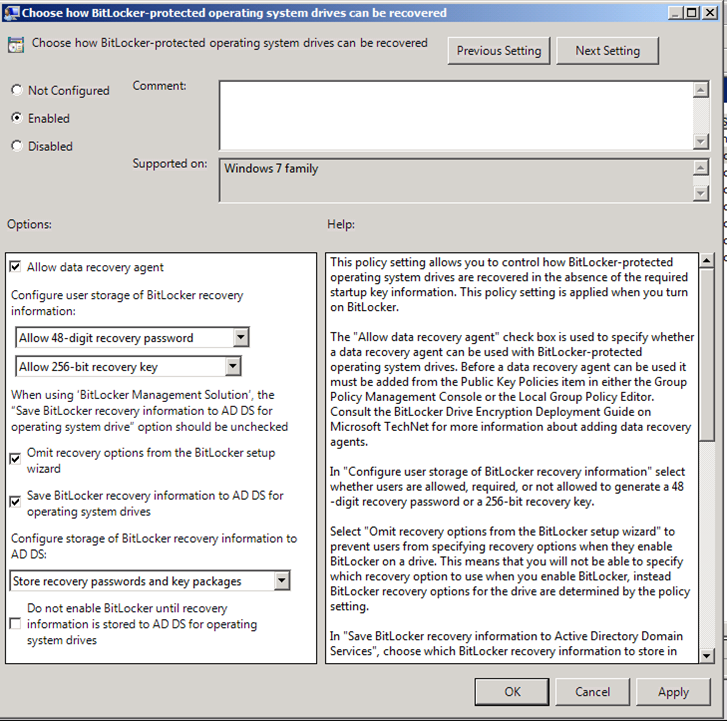Toggle Allow data recovery agent checkbox
727x721 pixels.
coord(15,267)
